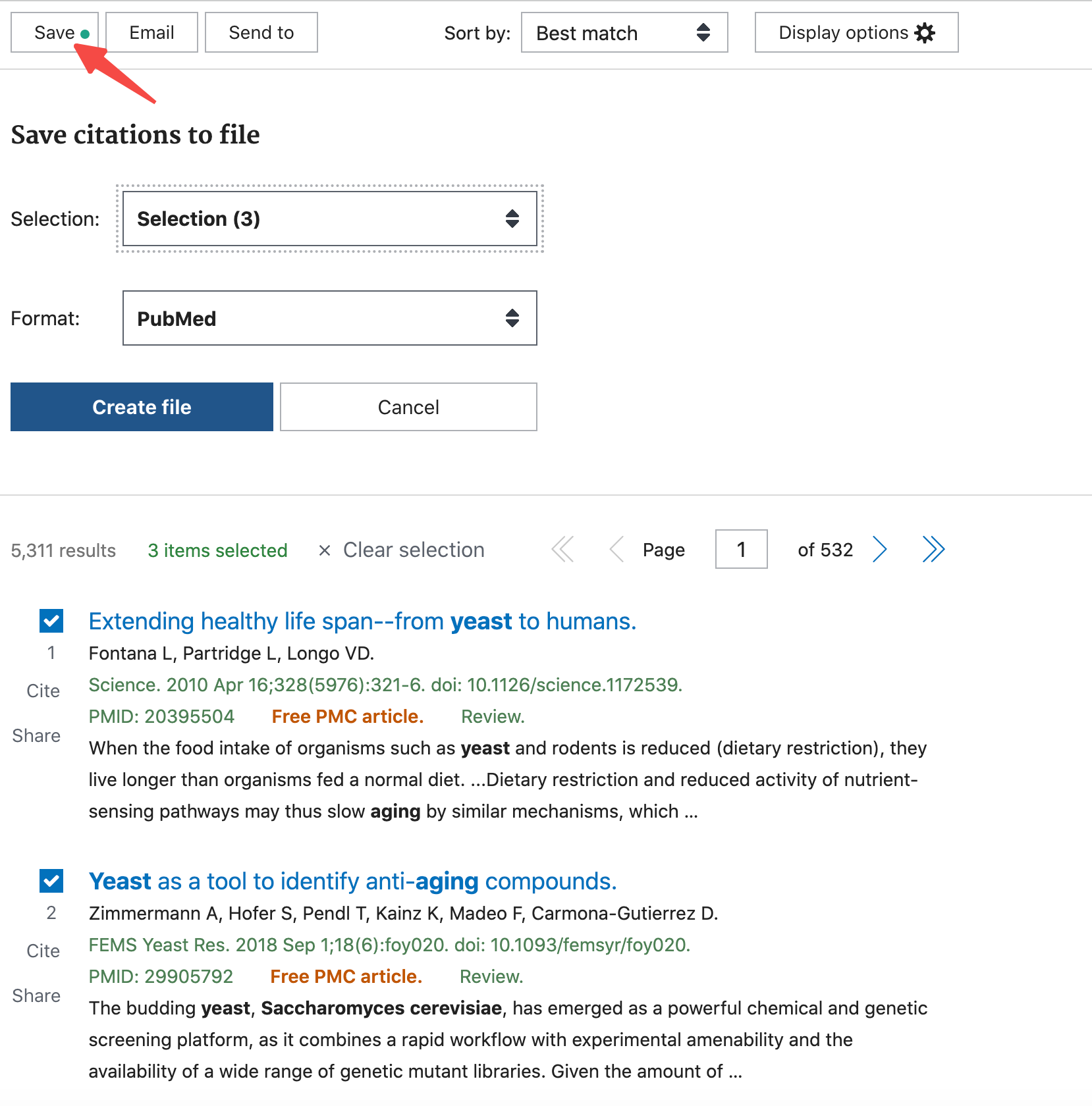The image size is (1092, 1106).
Task: Cite the Fontana L article
Action: pos(43,691)
